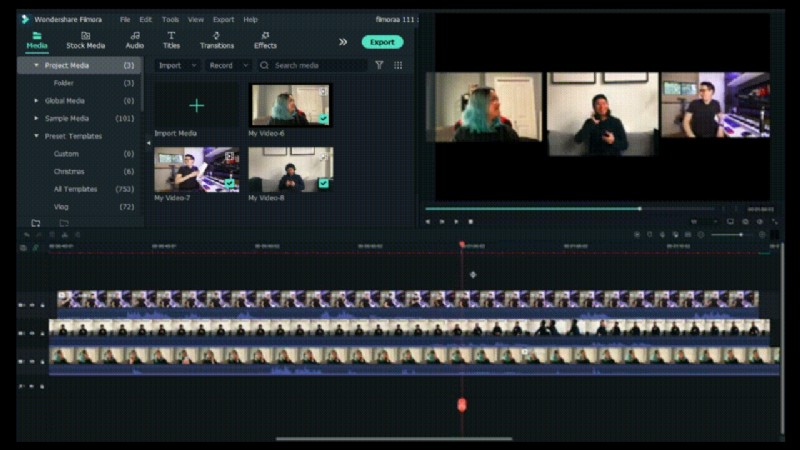This screenshot has height=450, width=800.
Task: Collapse the Preset Templates section
Action: [36, 136]
